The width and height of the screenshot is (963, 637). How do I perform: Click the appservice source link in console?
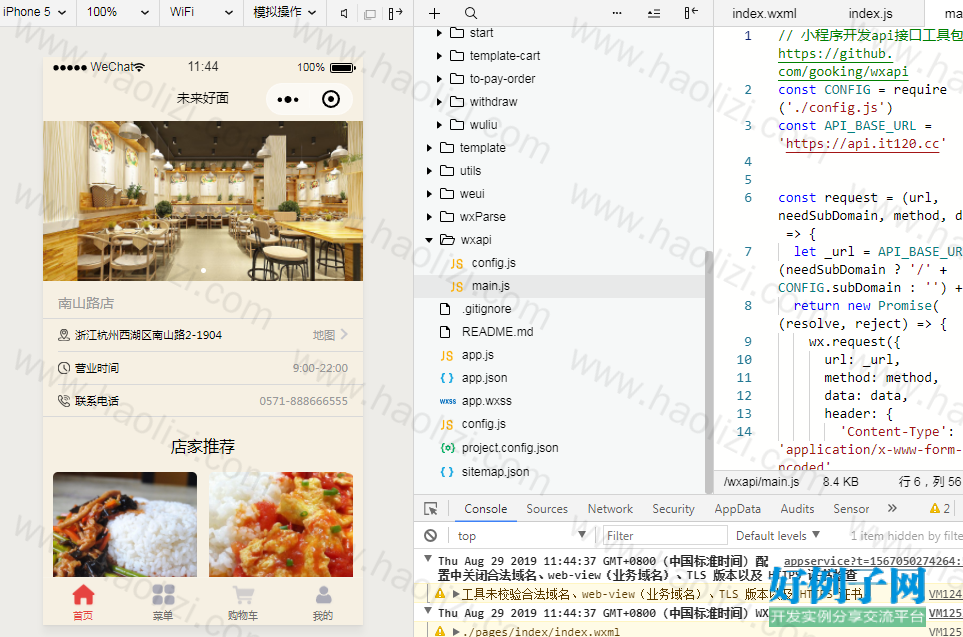pos(872,561)
